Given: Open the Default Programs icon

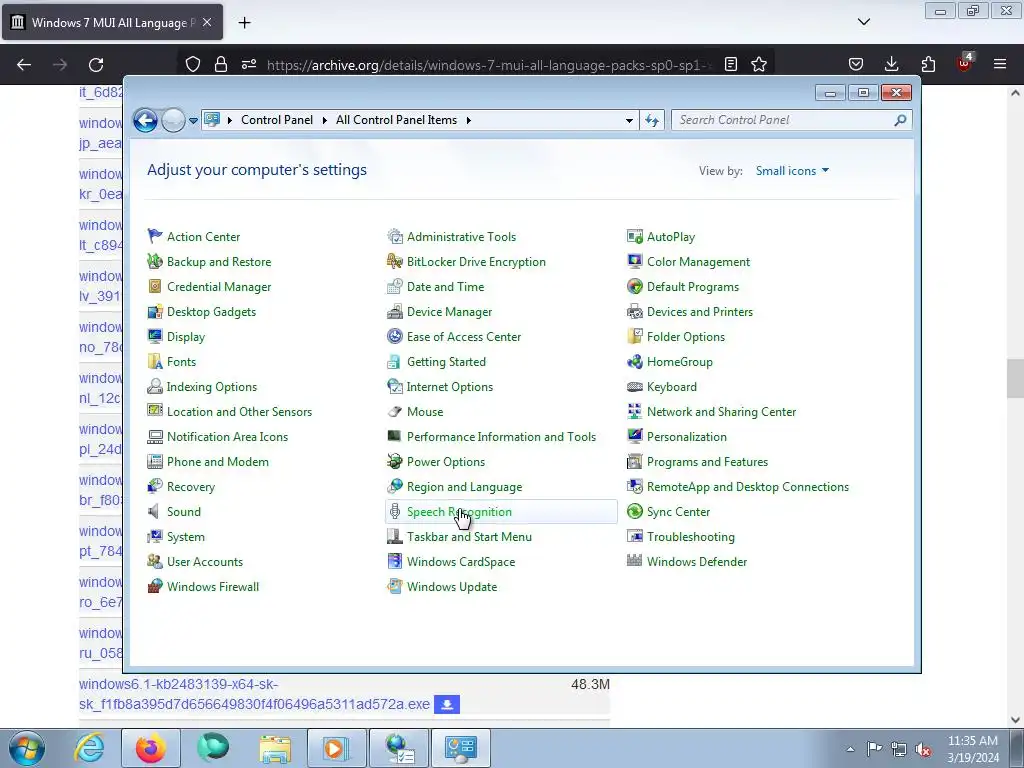Looking at the screenshot, I should point(635,287).
